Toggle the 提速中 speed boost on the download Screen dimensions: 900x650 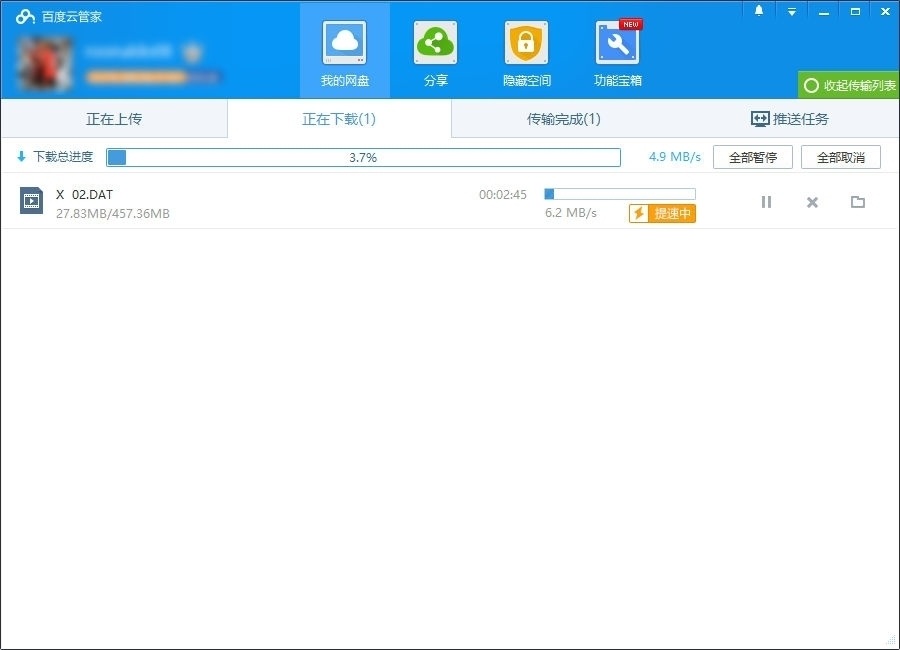tap(662, 213)
